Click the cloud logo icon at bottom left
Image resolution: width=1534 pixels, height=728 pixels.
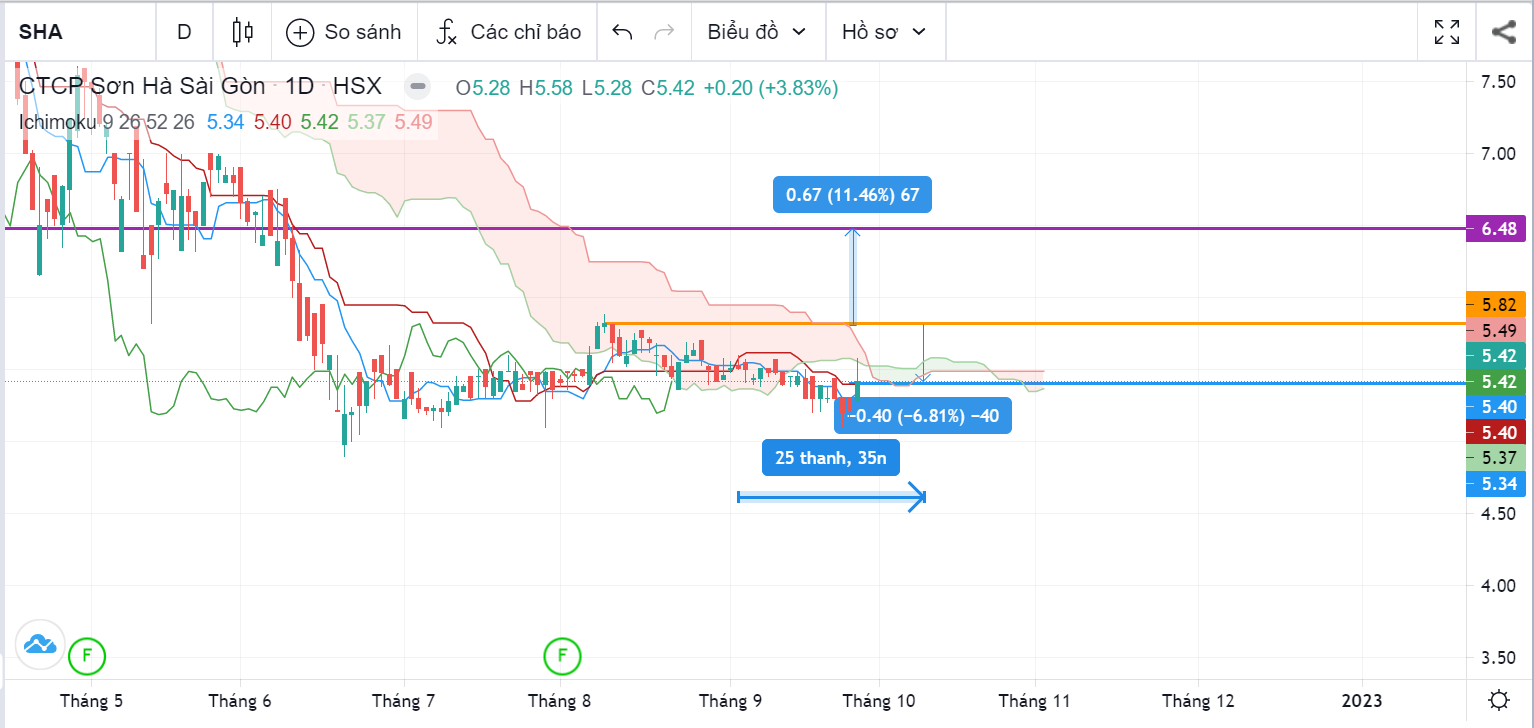(x=40, y=644)
